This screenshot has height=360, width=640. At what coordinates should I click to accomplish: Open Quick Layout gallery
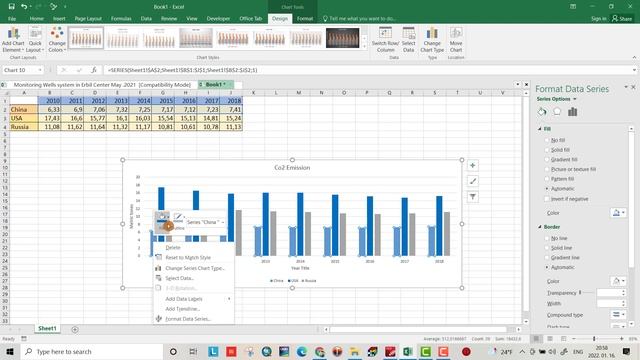tap(35, 40)
